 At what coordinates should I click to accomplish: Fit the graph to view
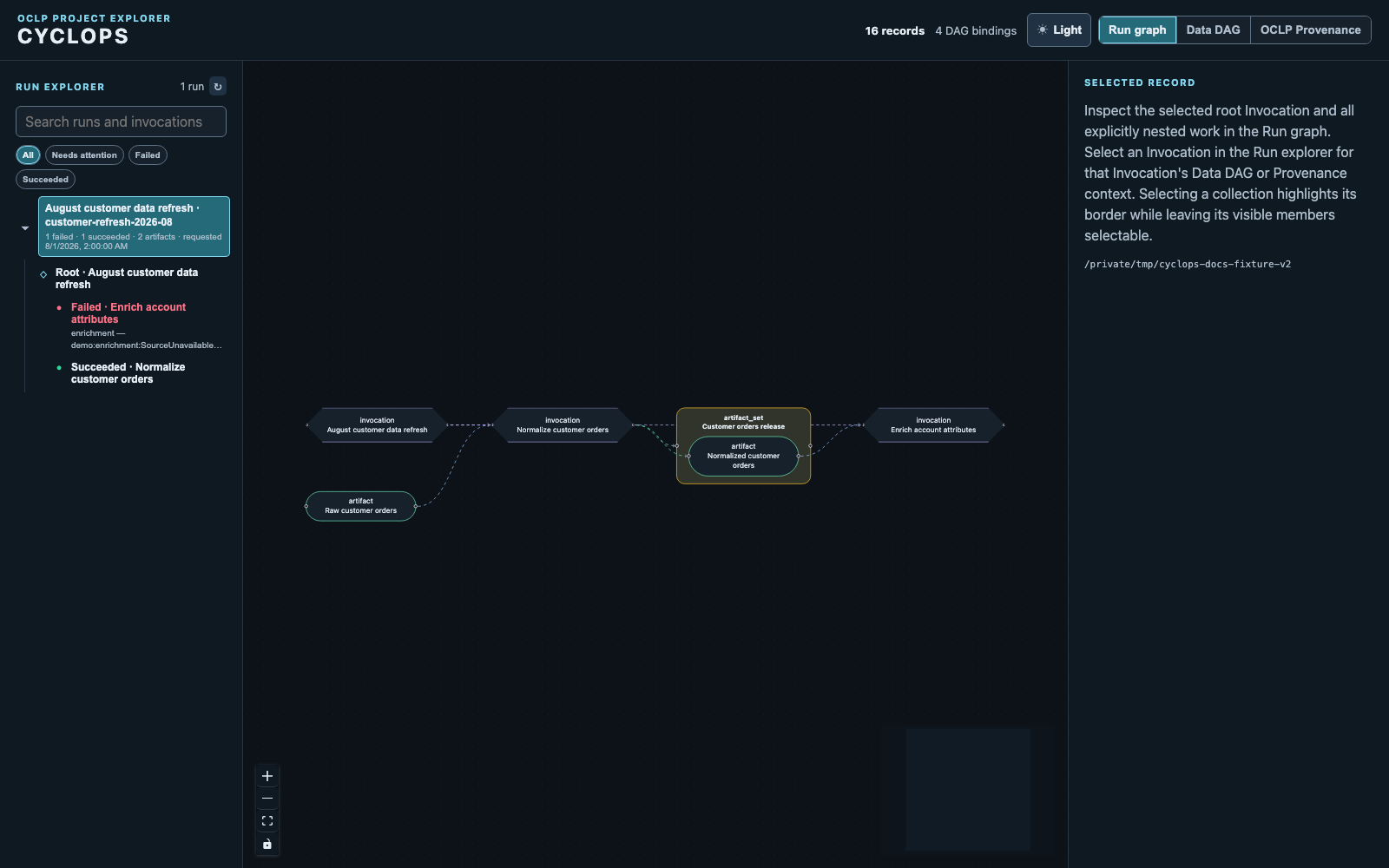tap(267, 821)
